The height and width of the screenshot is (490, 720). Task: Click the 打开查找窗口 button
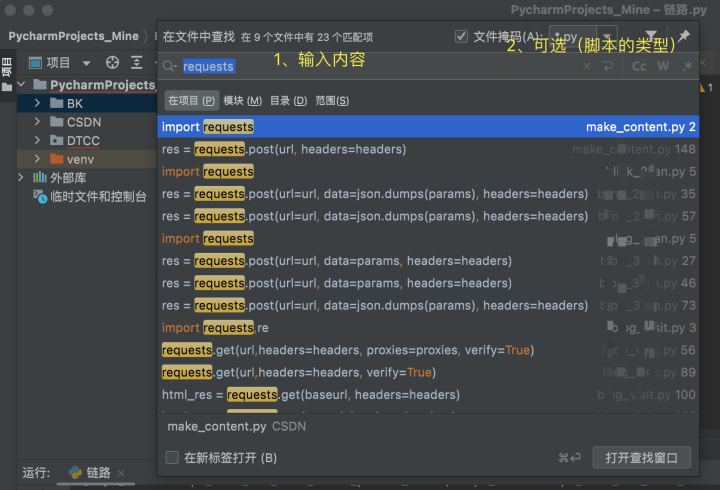[x=641, y=457]
